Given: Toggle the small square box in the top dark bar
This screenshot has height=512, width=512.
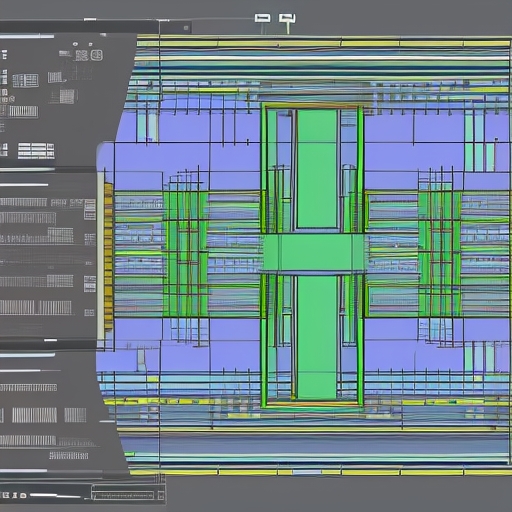Looking at the screenshot, I should (x=186, y=28).
